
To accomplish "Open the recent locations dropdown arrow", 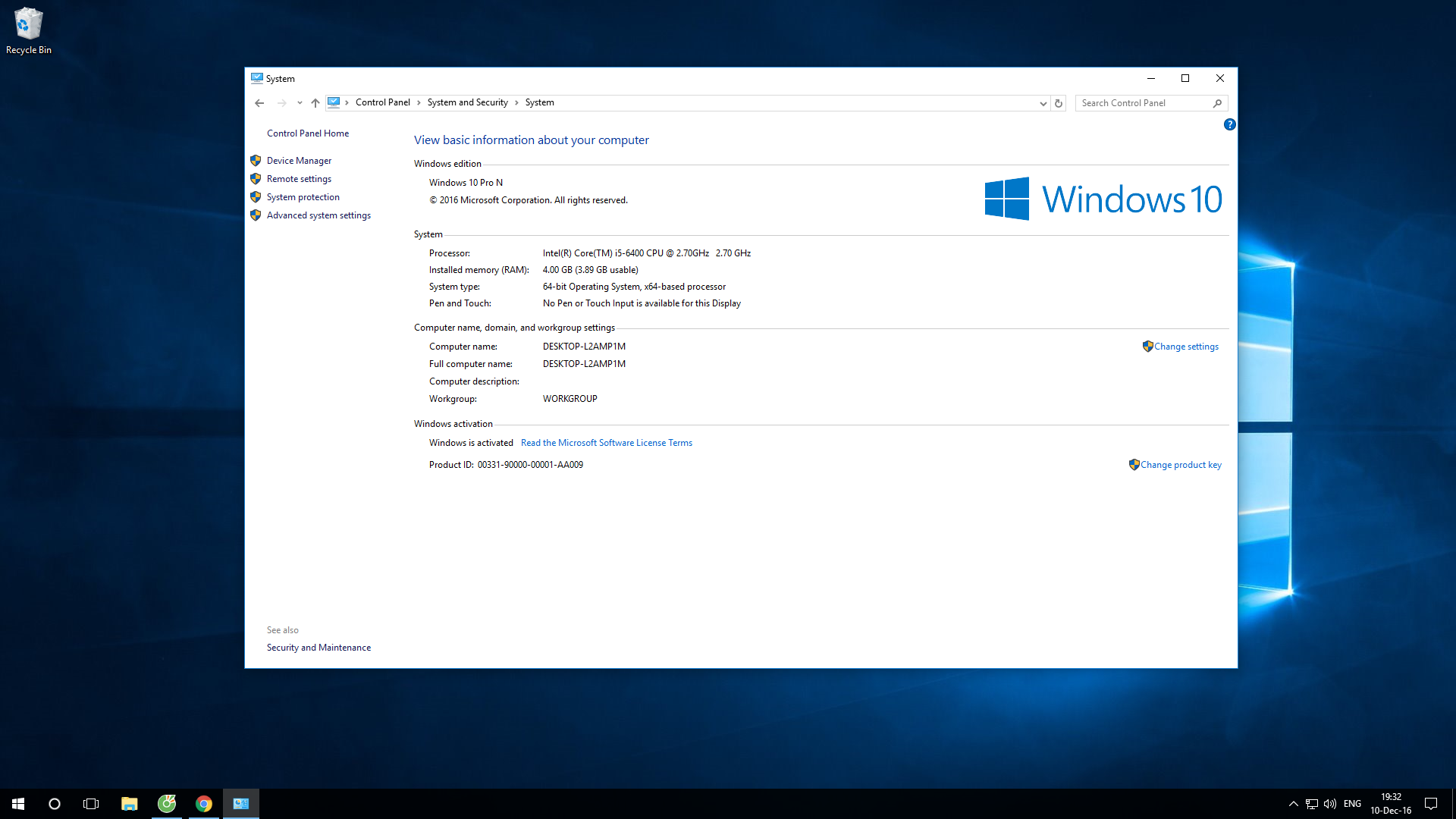I will (x=300, y=103).
